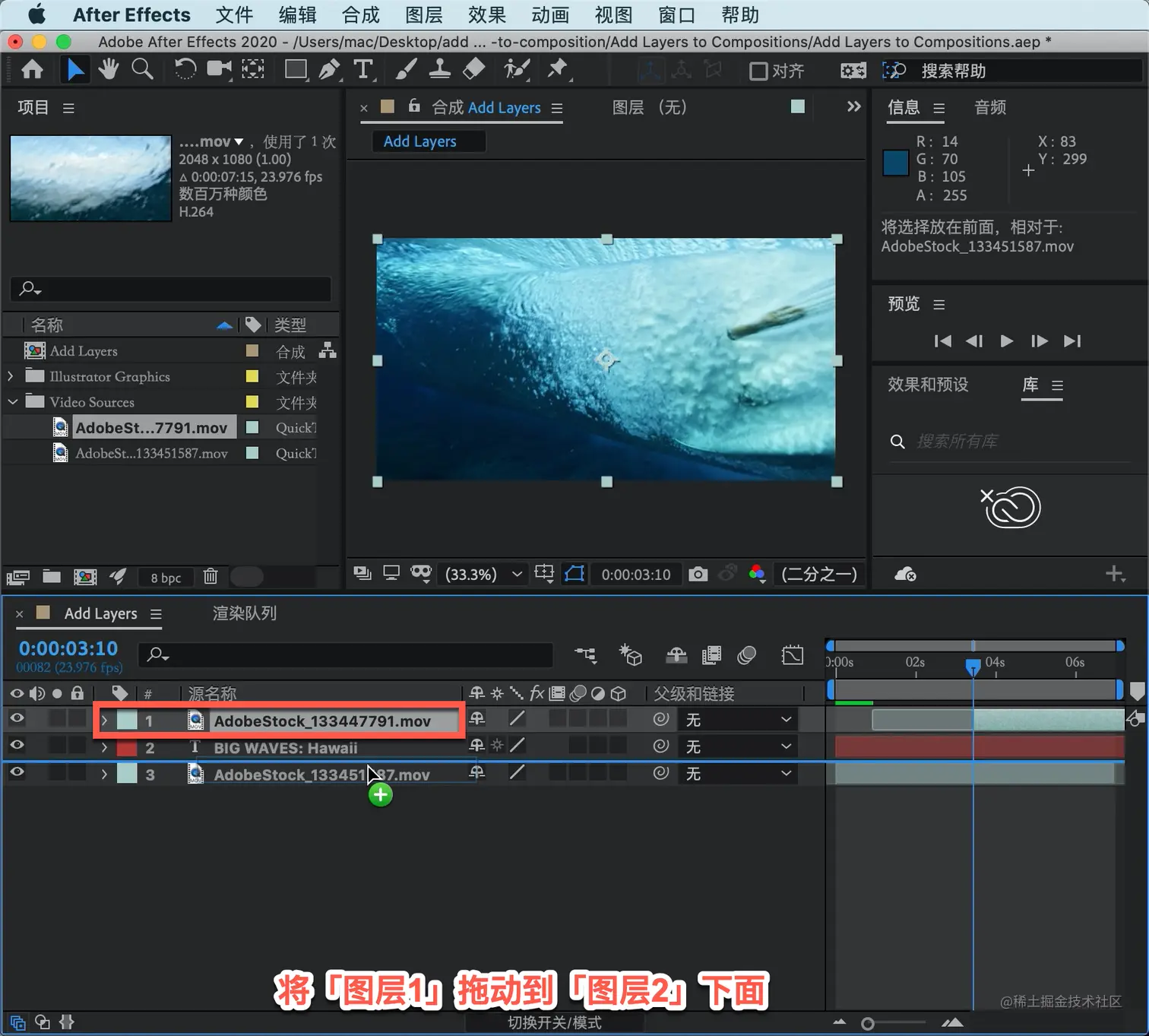Toggle visibility of layer 3 AdobeStock video

point(17,773)
